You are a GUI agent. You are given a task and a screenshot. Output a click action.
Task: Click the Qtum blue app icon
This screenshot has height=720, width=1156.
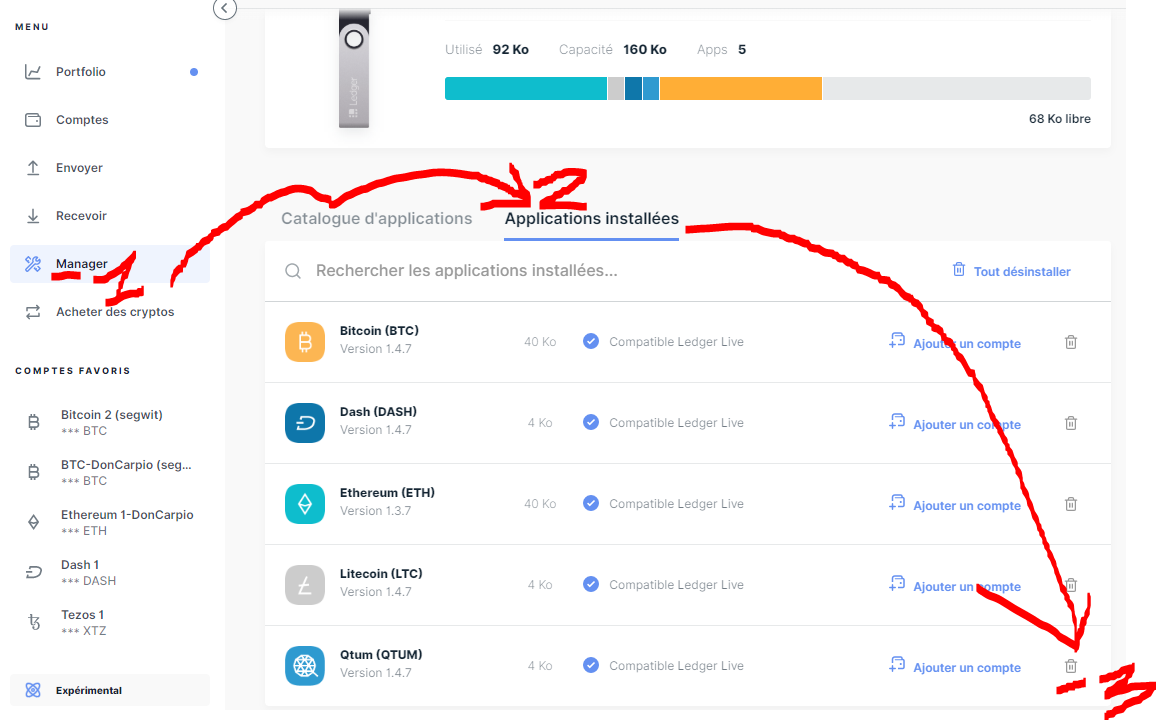click(305, 666)
